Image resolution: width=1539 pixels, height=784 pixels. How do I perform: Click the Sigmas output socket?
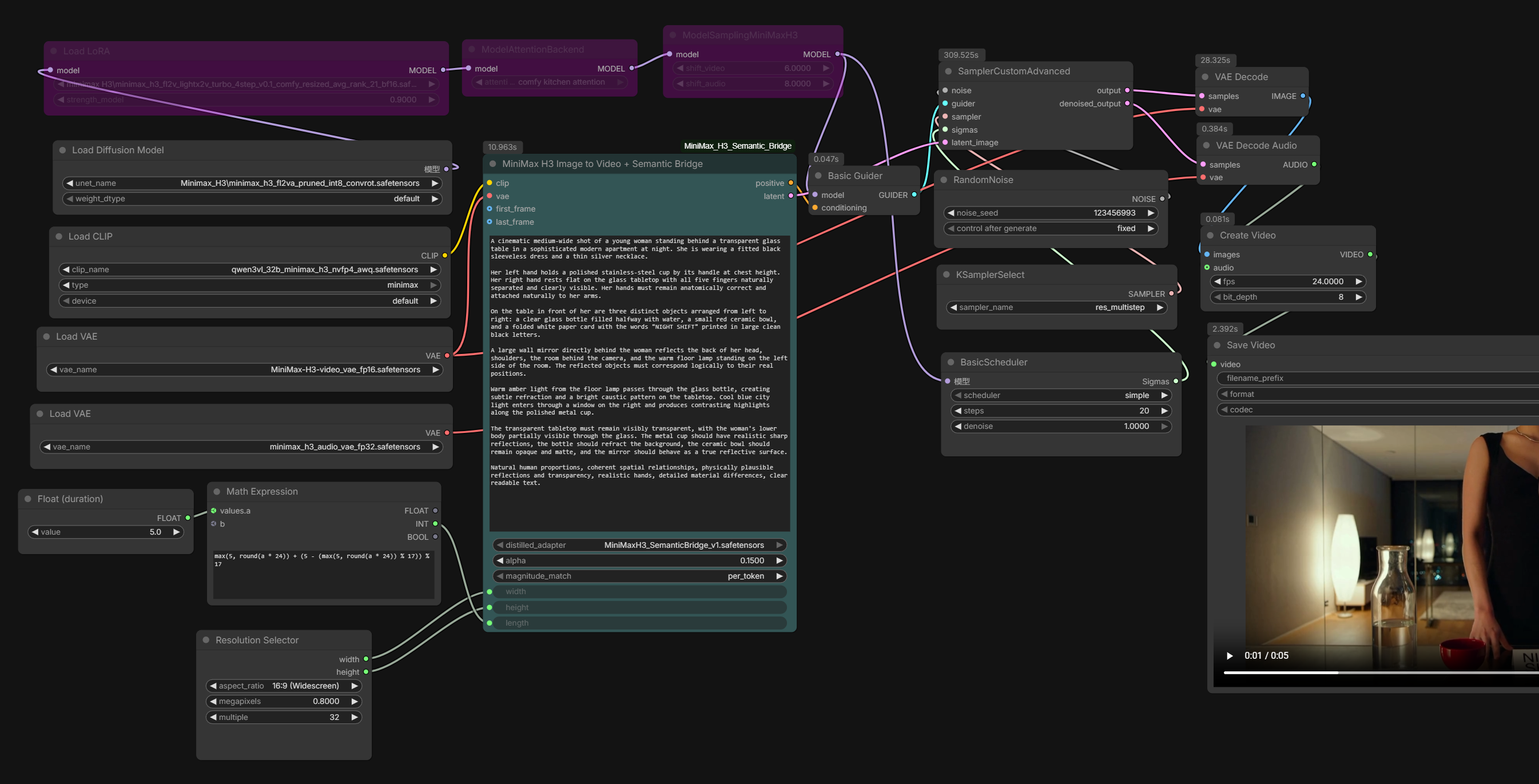(1176, 381)
